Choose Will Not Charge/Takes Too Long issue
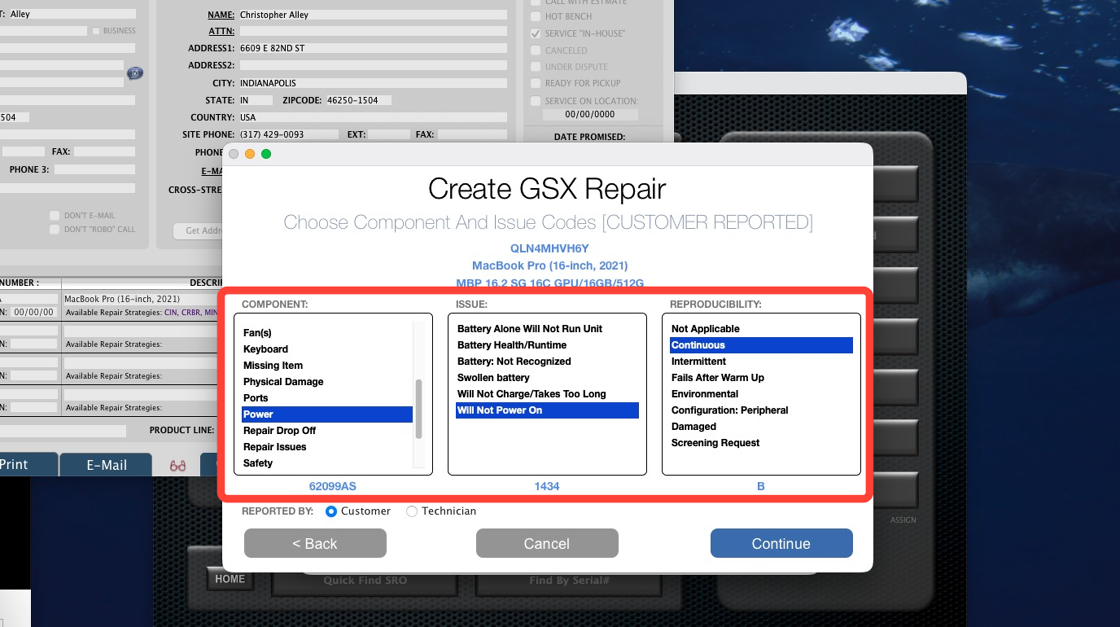The height and width of the screenshot is (627, 1120). pos(547,394)
